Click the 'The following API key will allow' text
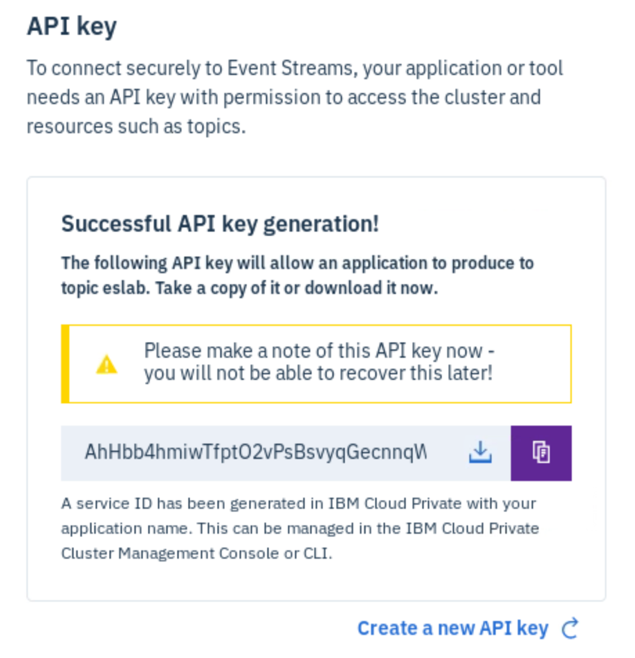Image resolution: width=635 pixels, height=658 pixels. [x=298, y=263]
